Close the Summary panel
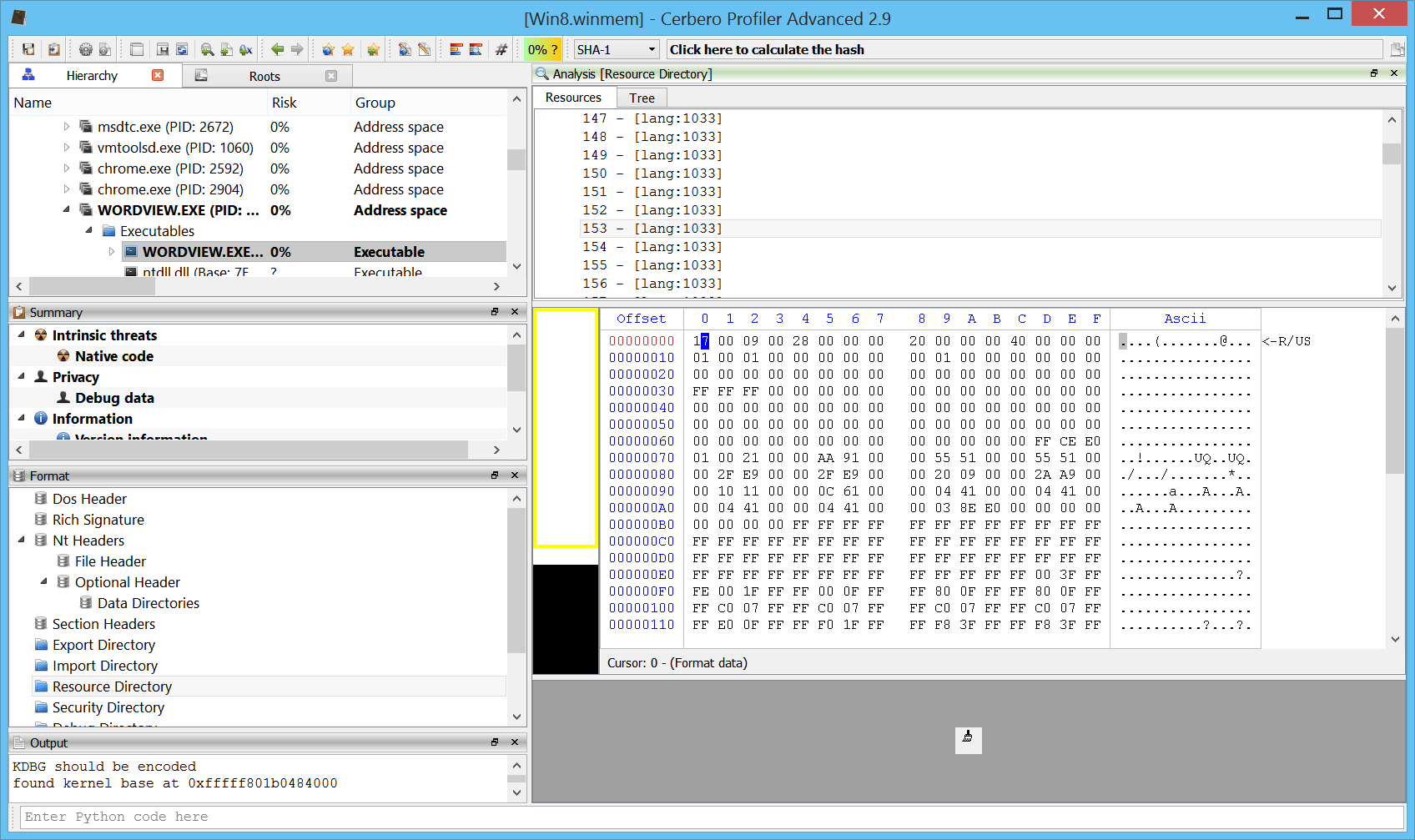The width and height of the screenshot is (1415, 840). tap(515, 312)
